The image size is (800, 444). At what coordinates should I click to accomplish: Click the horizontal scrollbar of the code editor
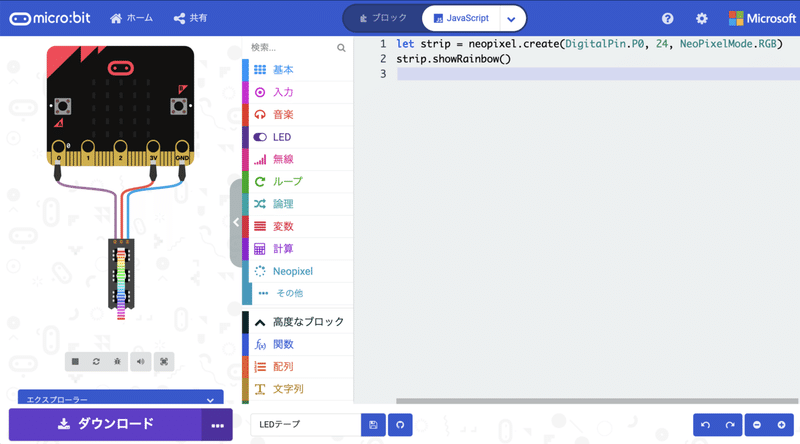[x=597, y=401]
